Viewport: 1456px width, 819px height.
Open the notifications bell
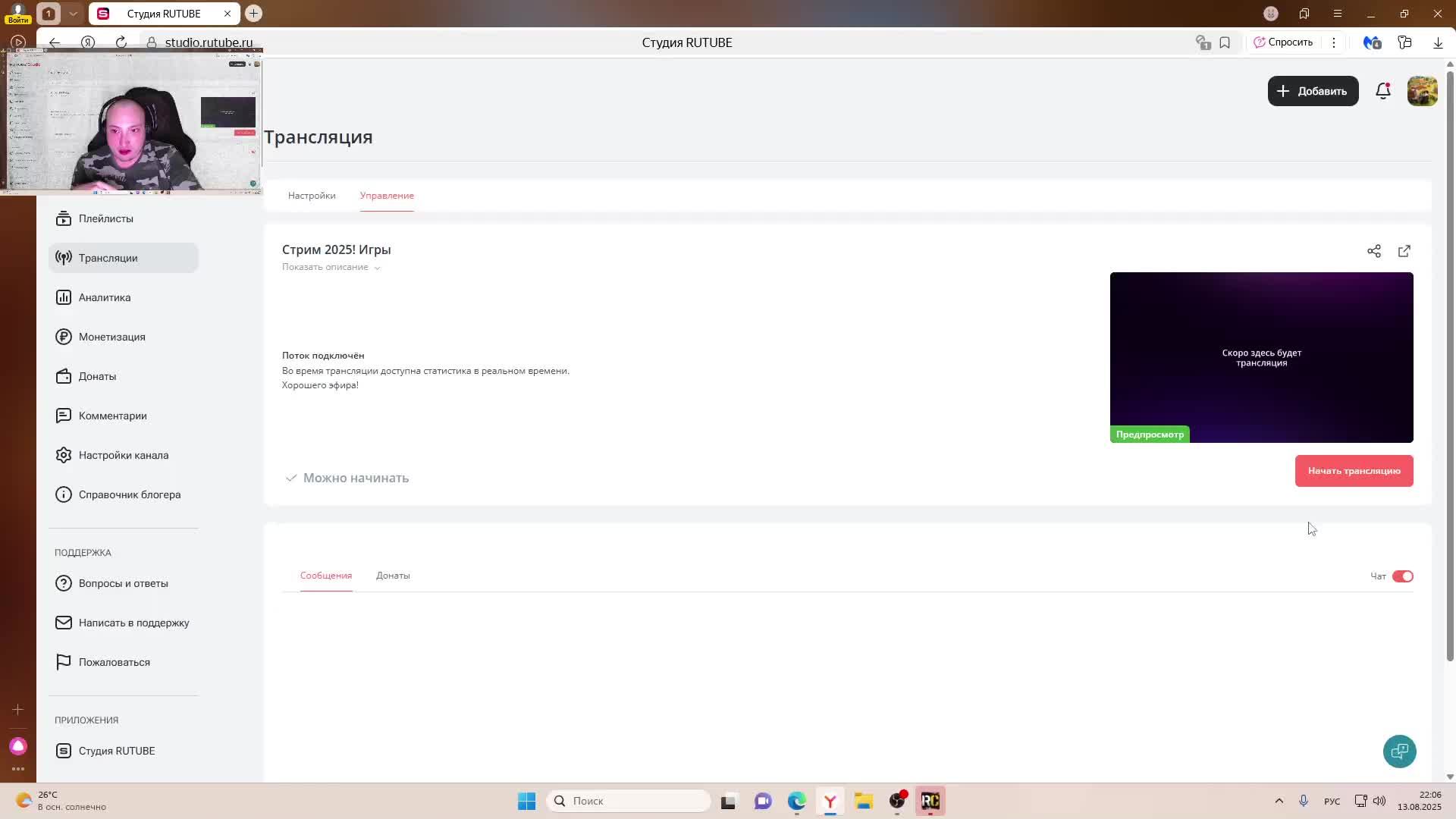click(x=1382, y=91)
